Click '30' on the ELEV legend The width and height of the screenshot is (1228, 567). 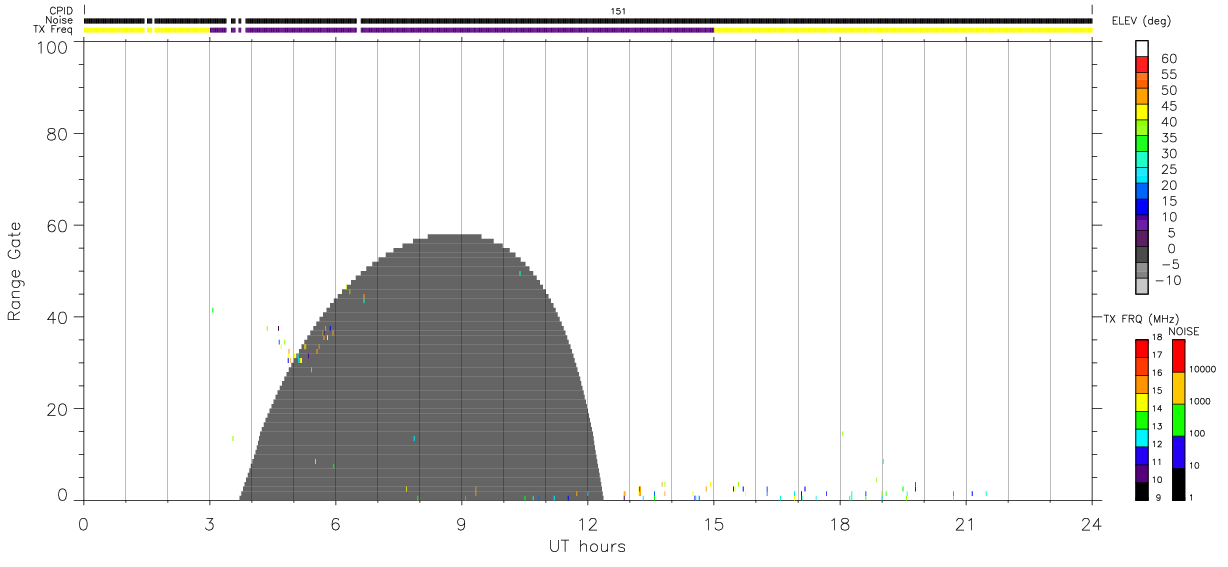(x=1168, y=153)
